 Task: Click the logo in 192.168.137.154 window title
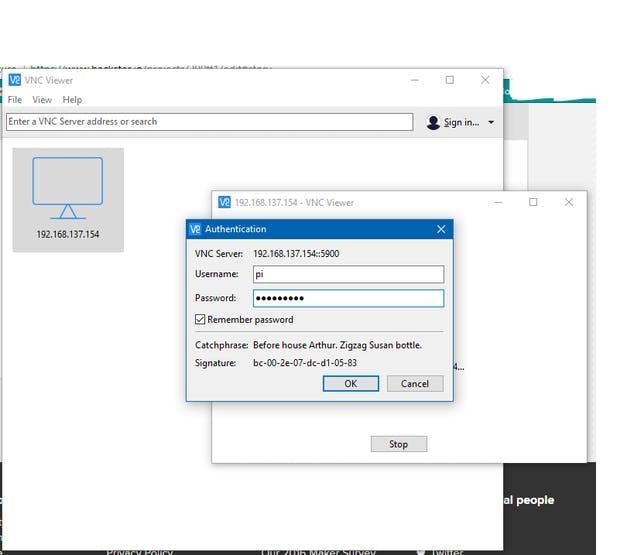click(x=224, y=203)
